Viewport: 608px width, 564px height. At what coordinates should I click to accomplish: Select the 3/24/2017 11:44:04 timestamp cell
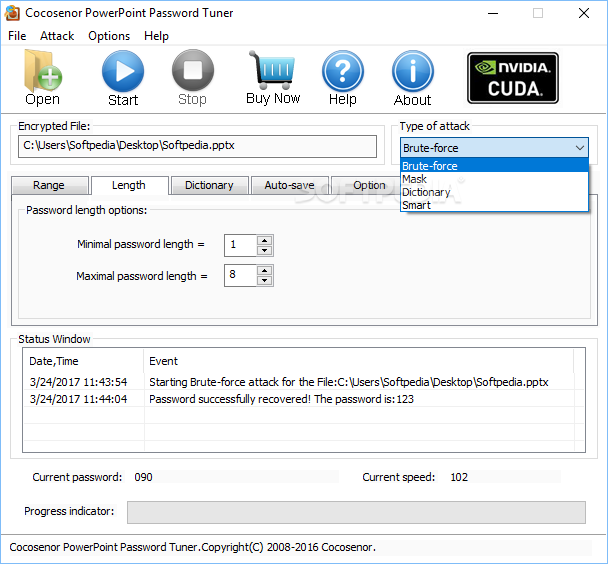click(78, 399)
